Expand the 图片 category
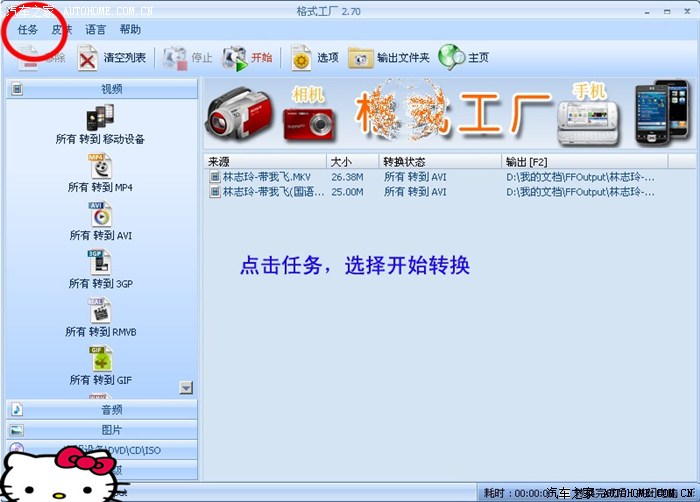The height and width of the screenshot is (502, 700). click(x=102, y=430)
